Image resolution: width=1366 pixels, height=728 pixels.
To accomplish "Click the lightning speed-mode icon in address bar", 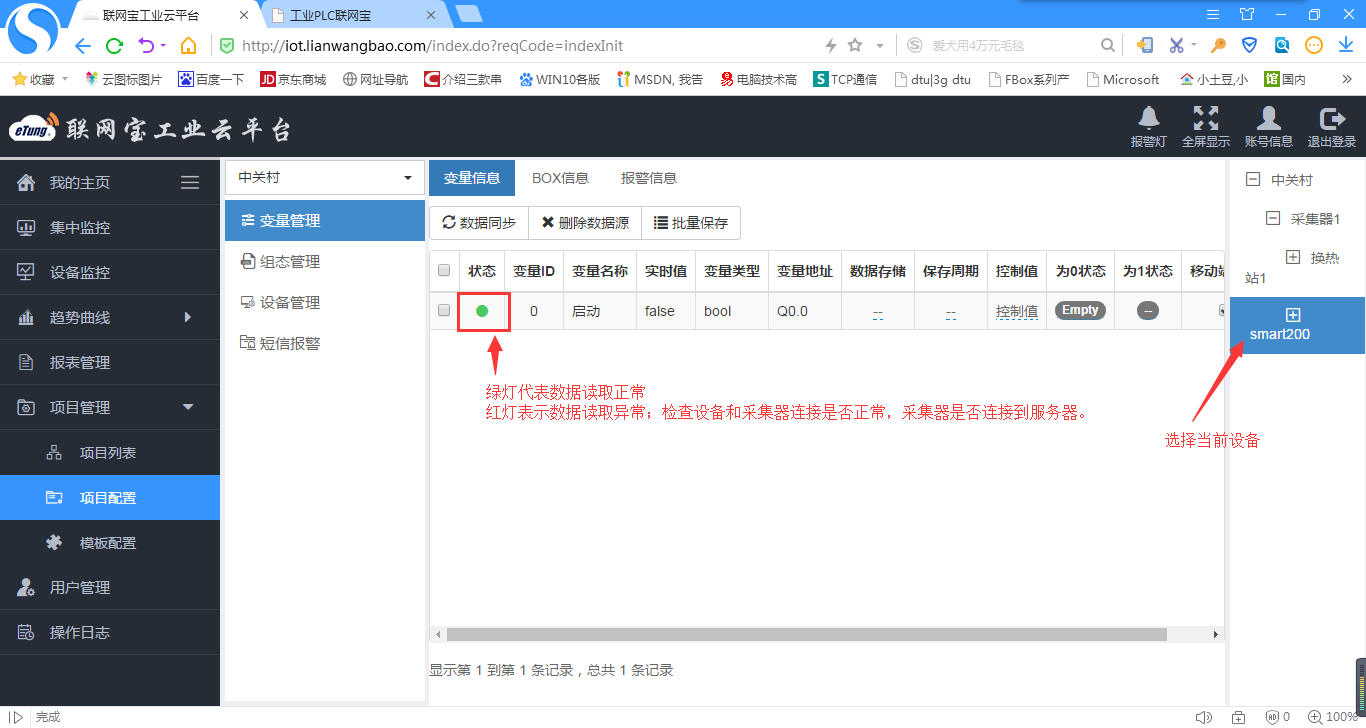I will (x=830, y=45).
